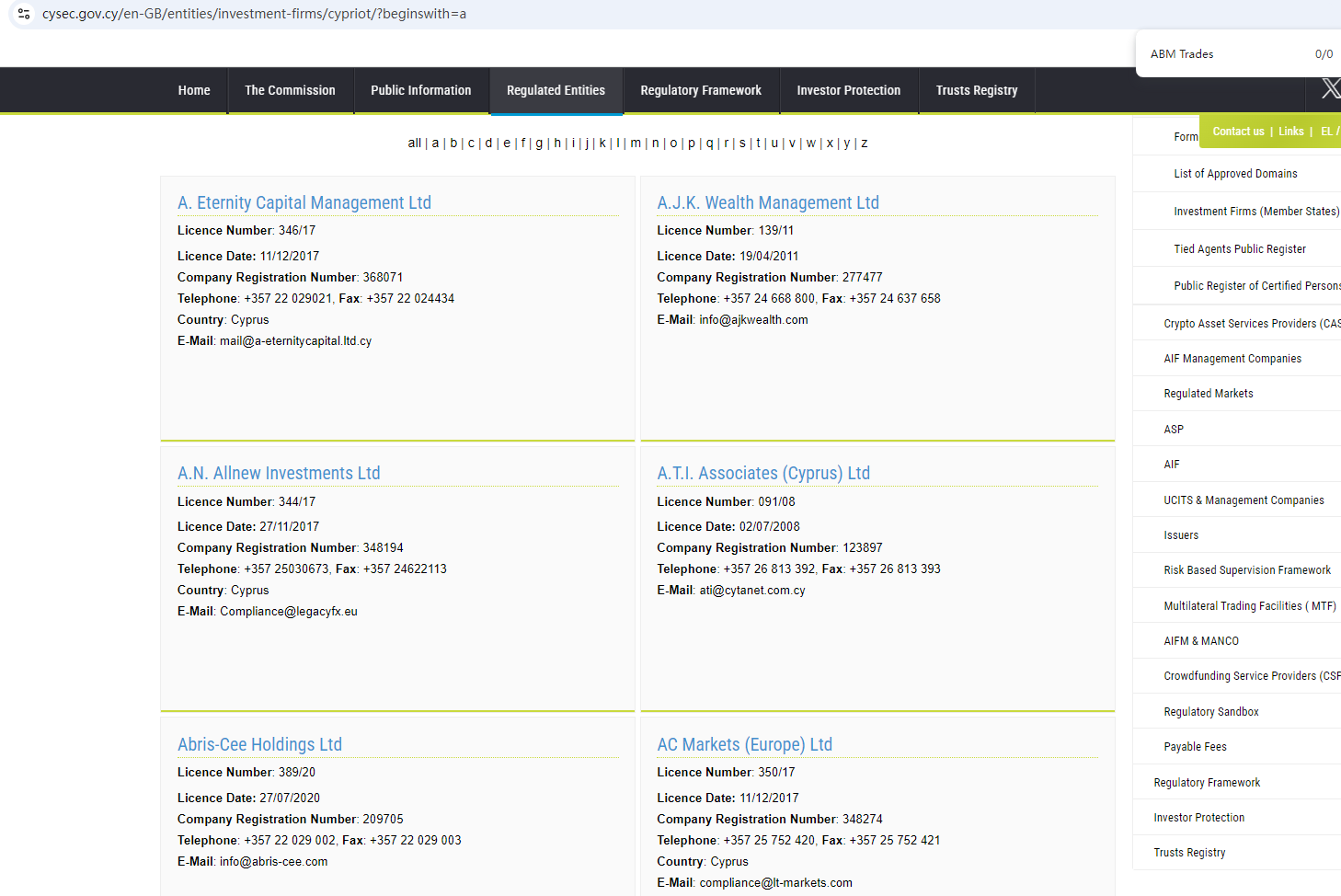Viewport: 1341px width, 896px height.
Task: Select Trusts Registry in the top navigation
Action: (x=976, y=90)
